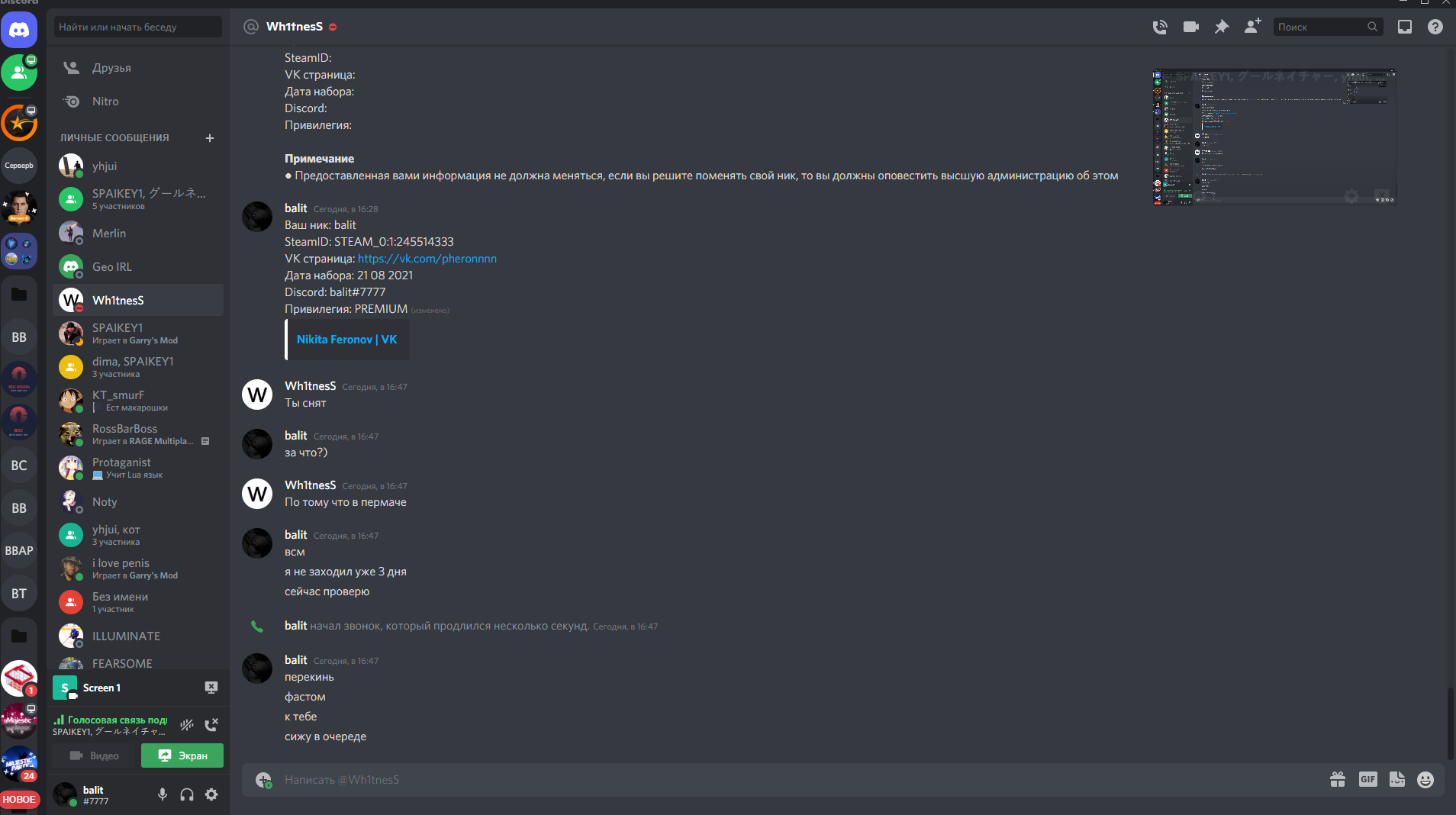Add friends to this DM
This screenshot has width=1456, height=815.
coord(1252,27)
